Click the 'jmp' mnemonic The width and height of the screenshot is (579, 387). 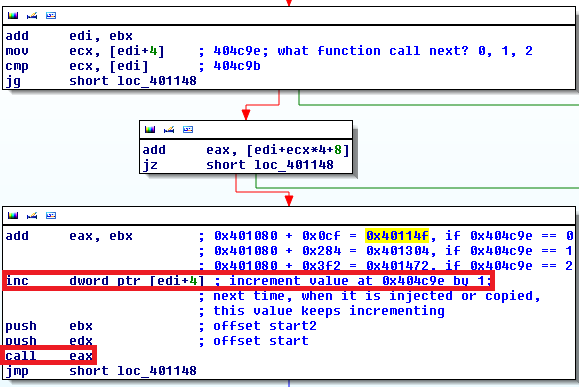tap(17, 371)
